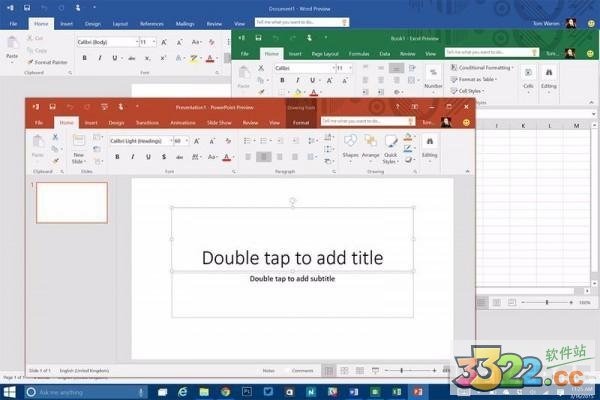Select slide 1 thumbnail in PowerPoint
This screenshot has height=400, width=600.
point(72,202)
